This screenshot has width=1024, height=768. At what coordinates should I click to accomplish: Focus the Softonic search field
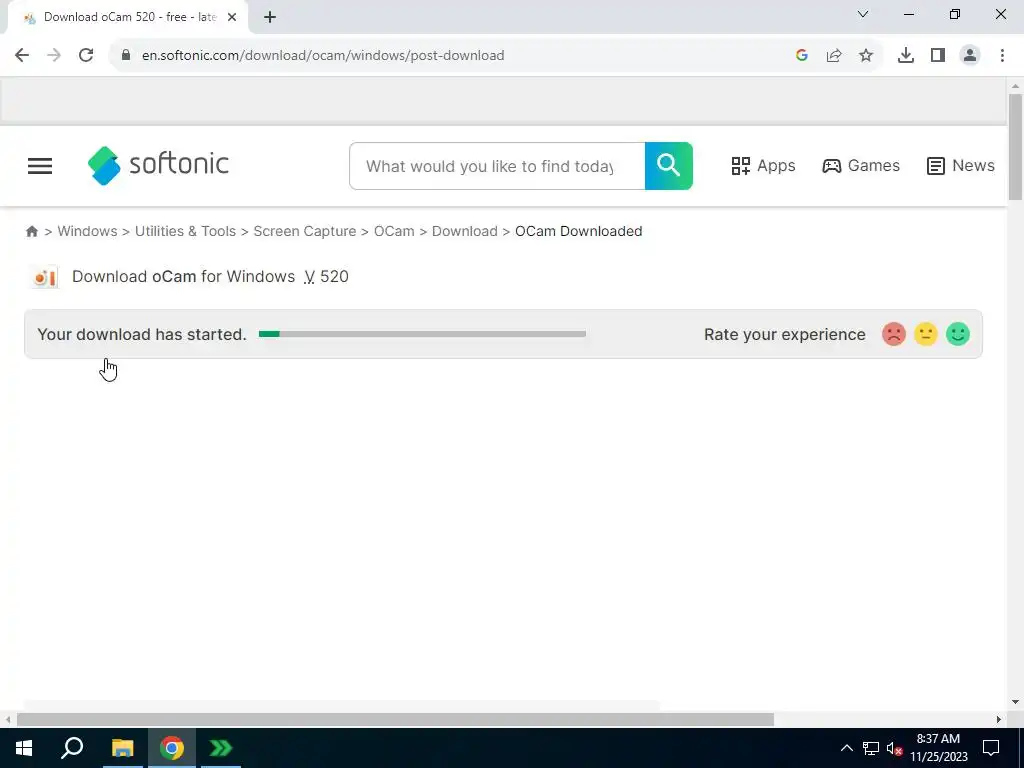[497, 166]
